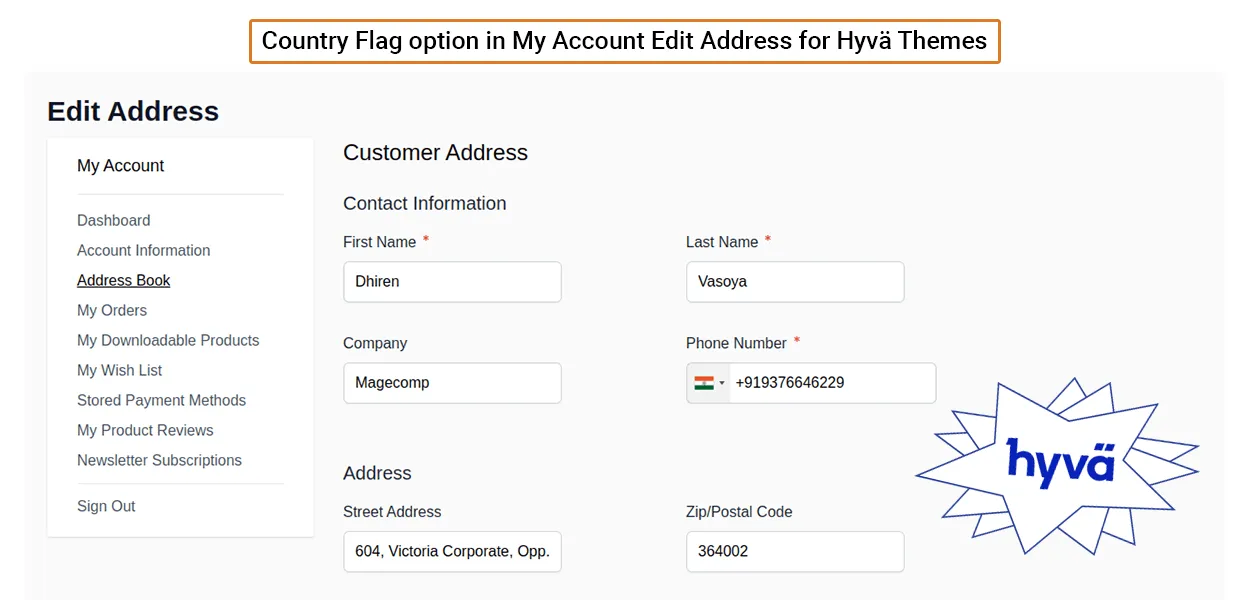This screenshot has width=1250, height=600.
Task: Click the Hyvä logo badge
Action: [1058, 463]
